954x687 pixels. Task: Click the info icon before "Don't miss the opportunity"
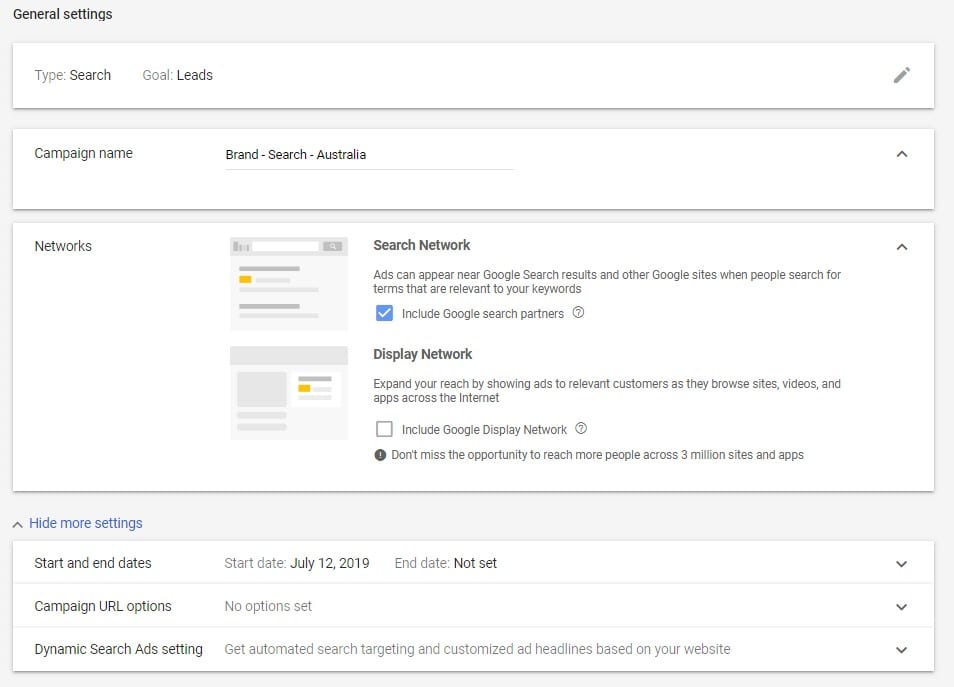click(x=380, y=455)
